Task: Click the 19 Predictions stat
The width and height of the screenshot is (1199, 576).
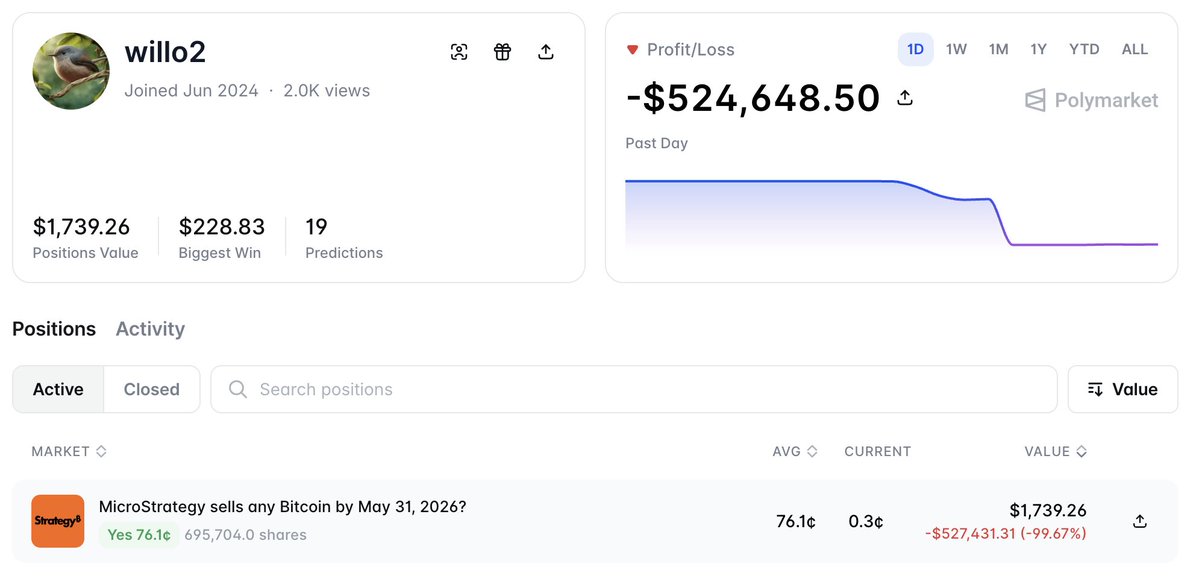Action: [344, 238]
